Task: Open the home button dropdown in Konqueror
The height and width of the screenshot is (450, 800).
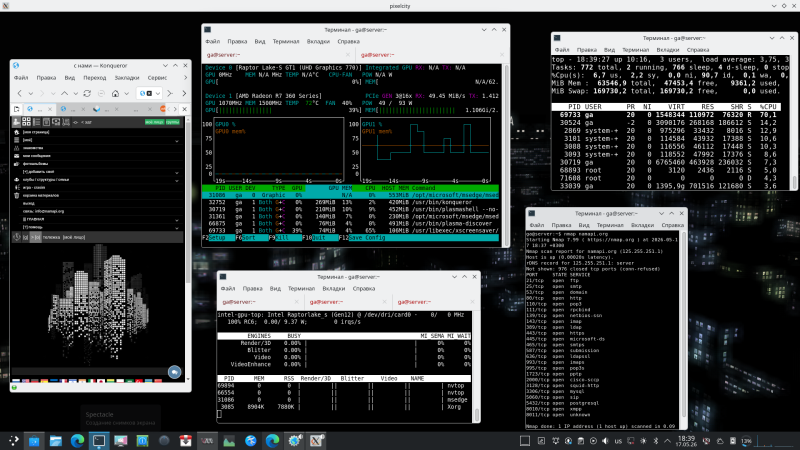Action: click(x=127, y=94)
